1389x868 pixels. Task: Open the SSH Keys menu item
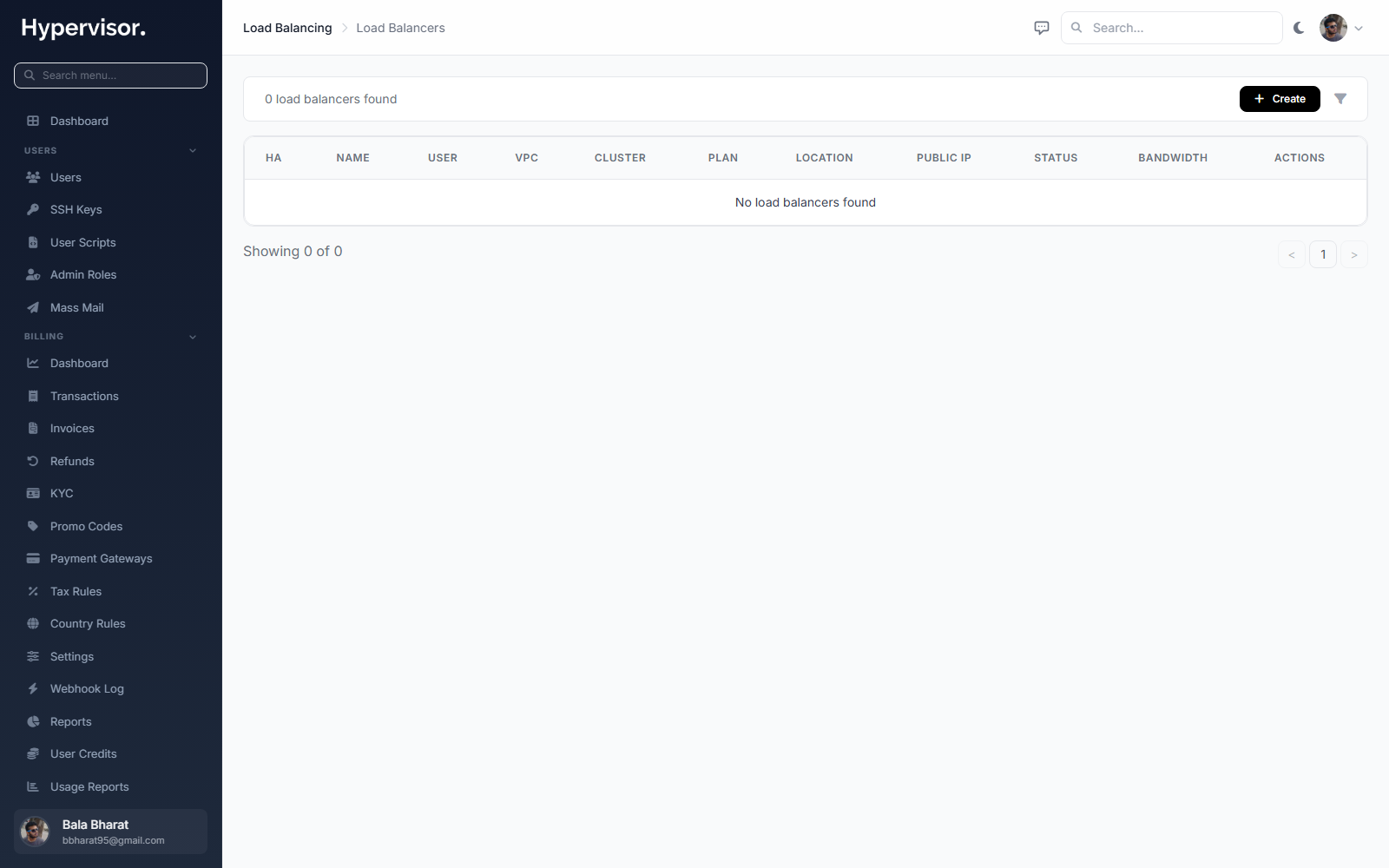[111, 209]
